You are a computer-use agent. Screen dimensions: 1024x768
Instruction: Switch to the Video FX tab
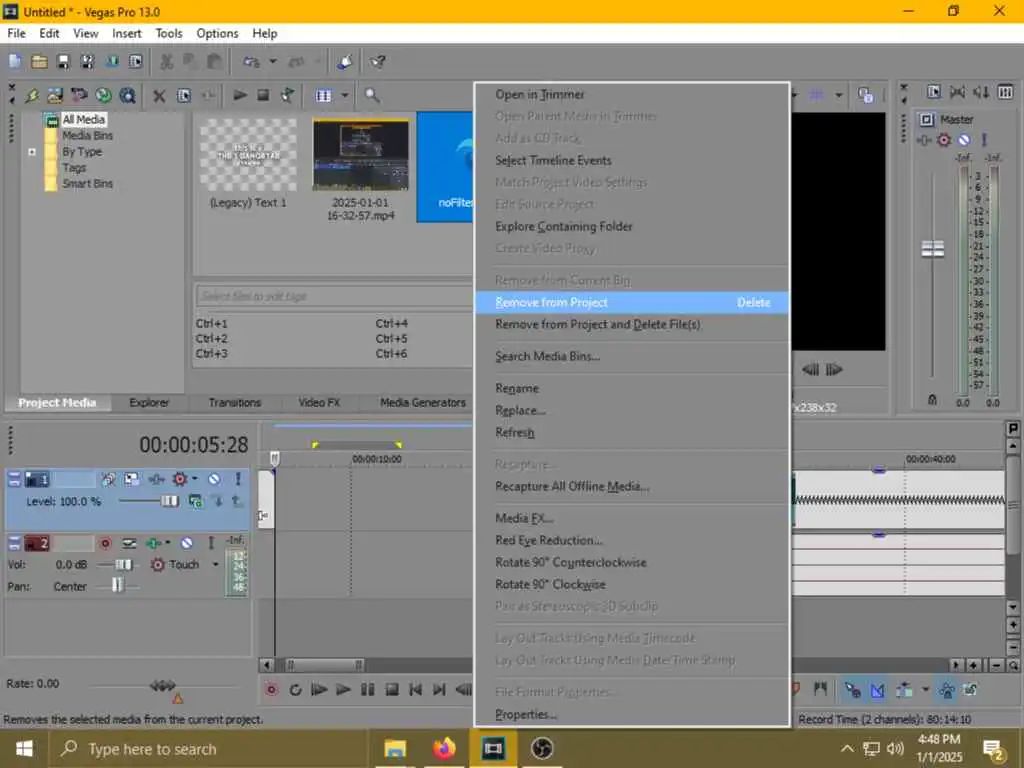tap(319, 403)
